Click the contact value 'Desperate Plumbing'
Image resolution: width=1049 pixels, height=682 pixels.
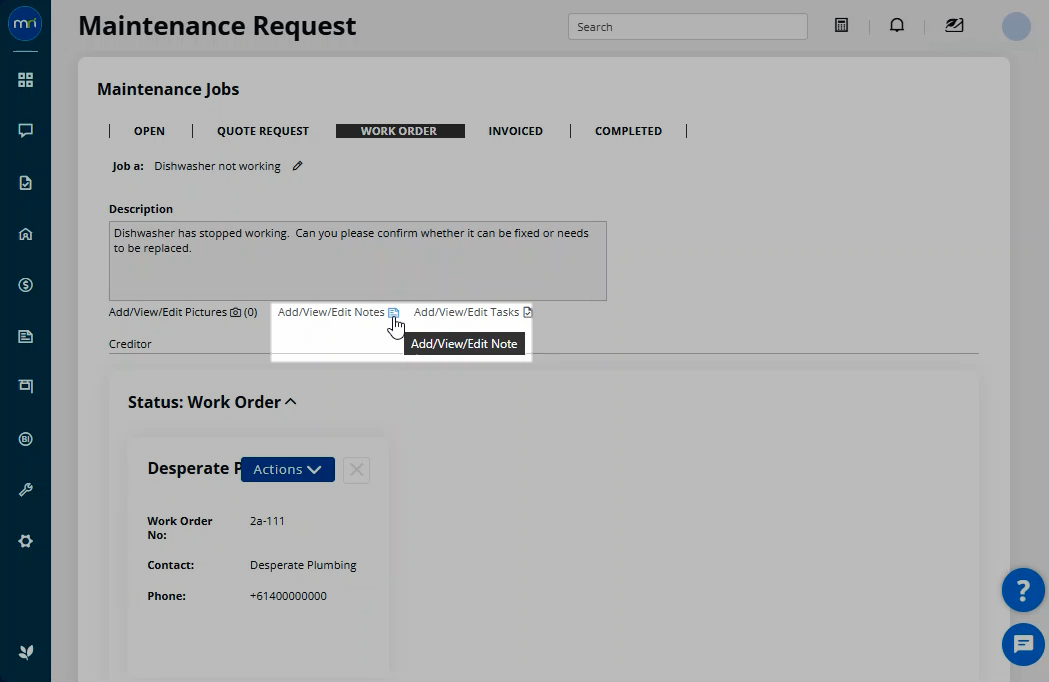pos(303,565)
